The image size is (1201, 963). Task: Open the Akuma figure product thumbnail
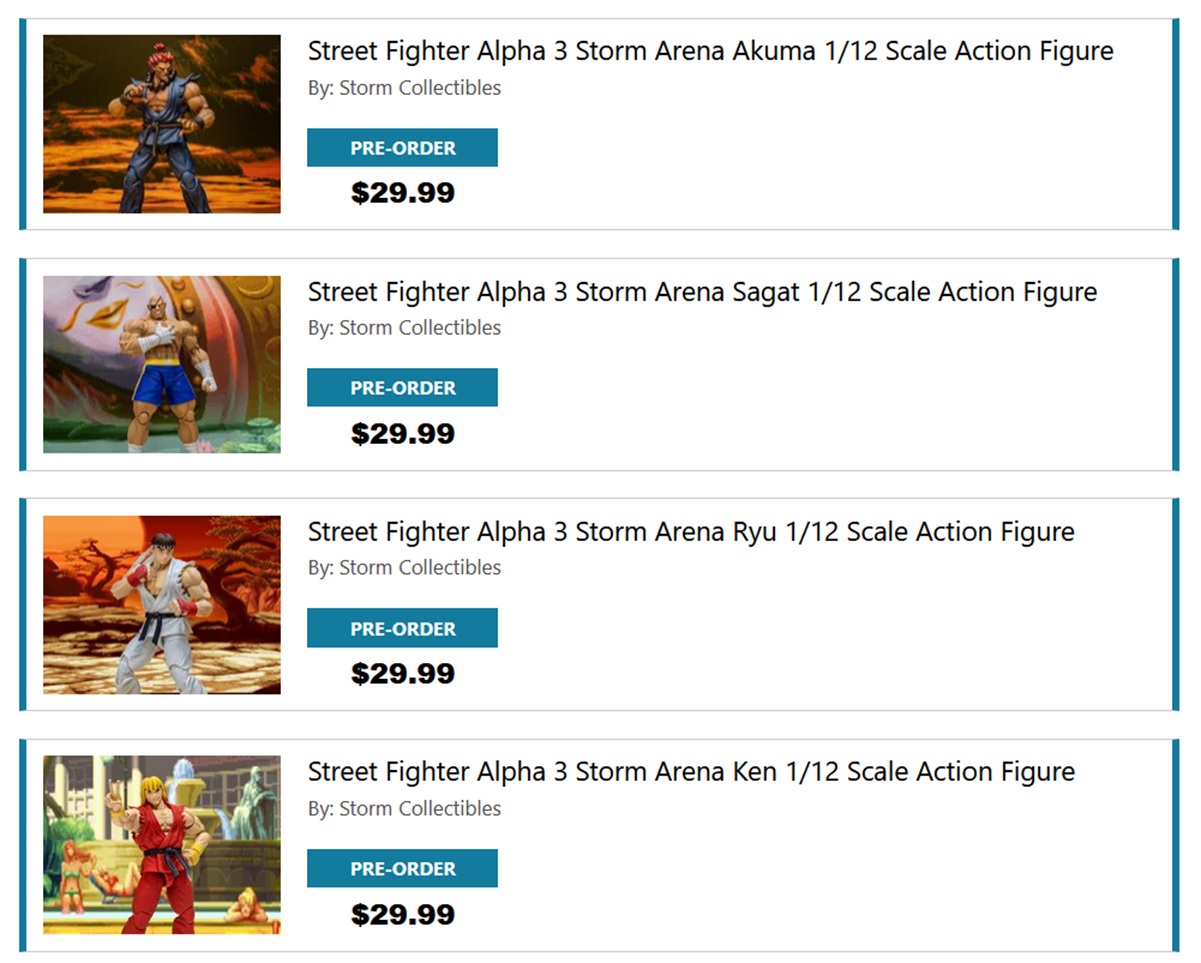pyautogui.click(x=161, y=124)
